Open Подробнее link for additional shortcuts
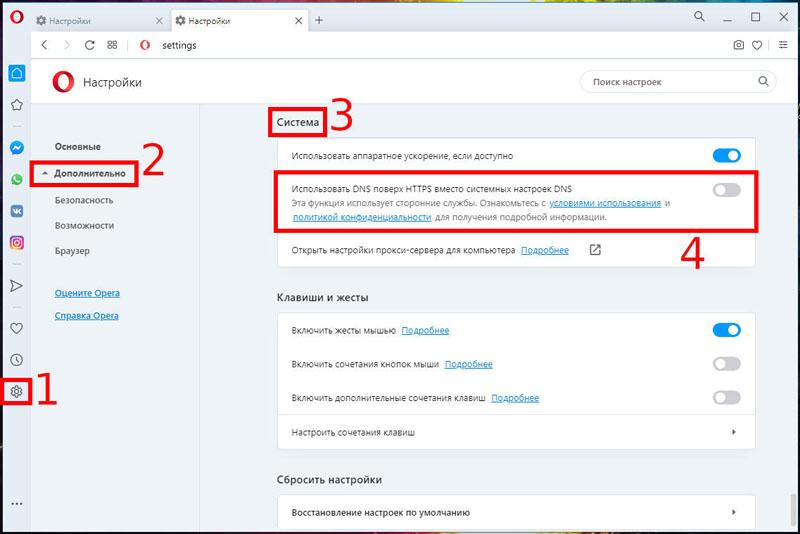 pos(515,398)
